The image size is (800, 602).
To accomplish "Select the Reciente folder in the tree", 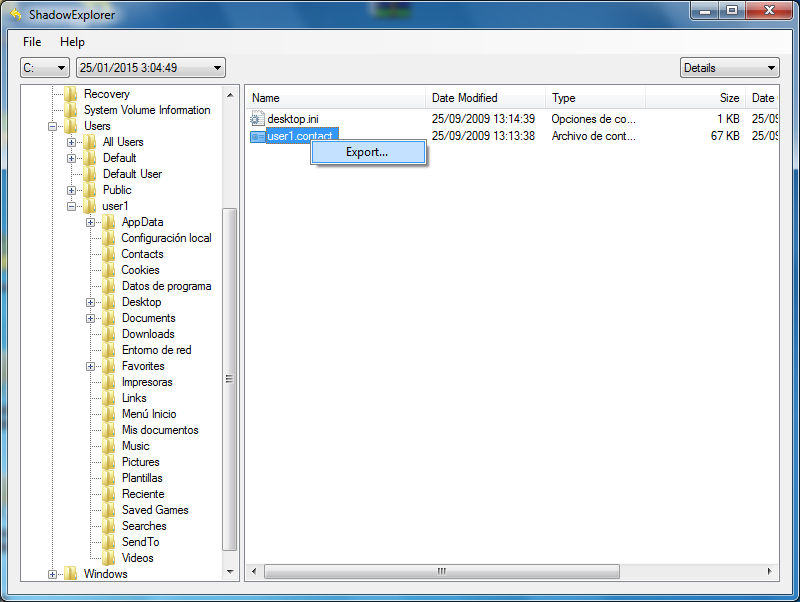I will tap(143, 494).
